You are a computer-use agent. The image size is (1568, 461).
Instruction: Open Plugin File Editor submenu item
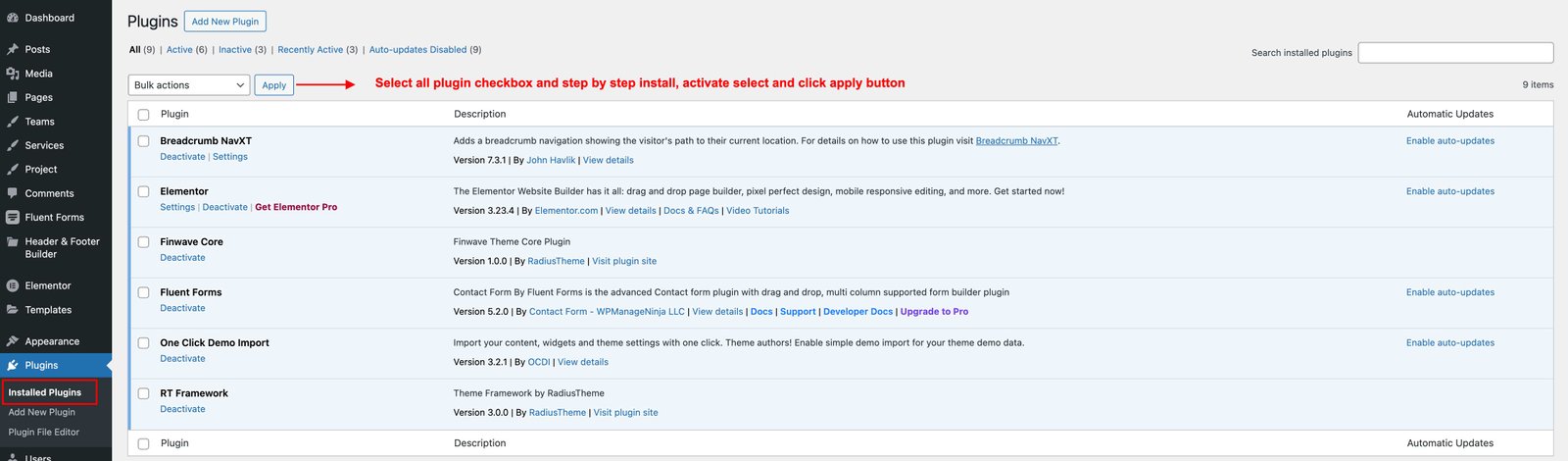(44, 432)
